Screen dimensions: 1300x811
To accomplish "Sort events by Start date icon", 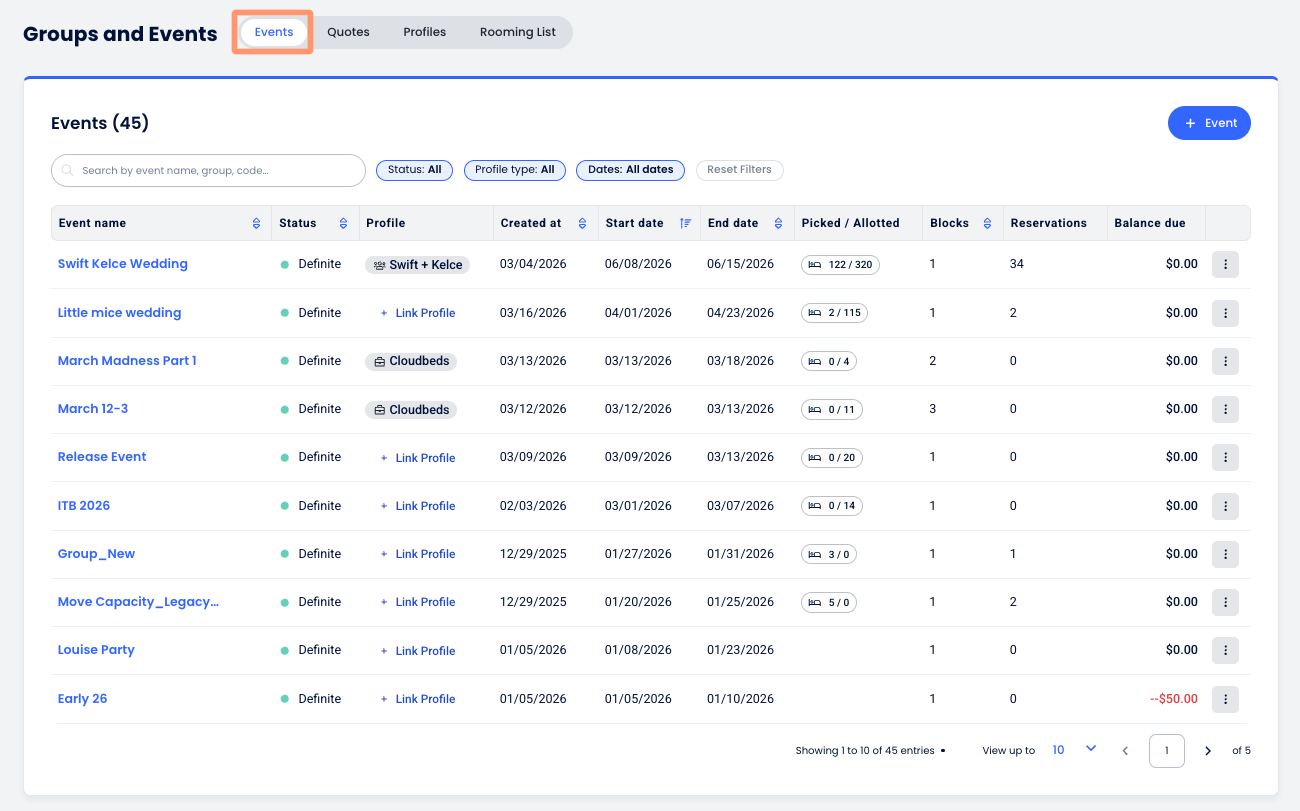I will (685, 224).
